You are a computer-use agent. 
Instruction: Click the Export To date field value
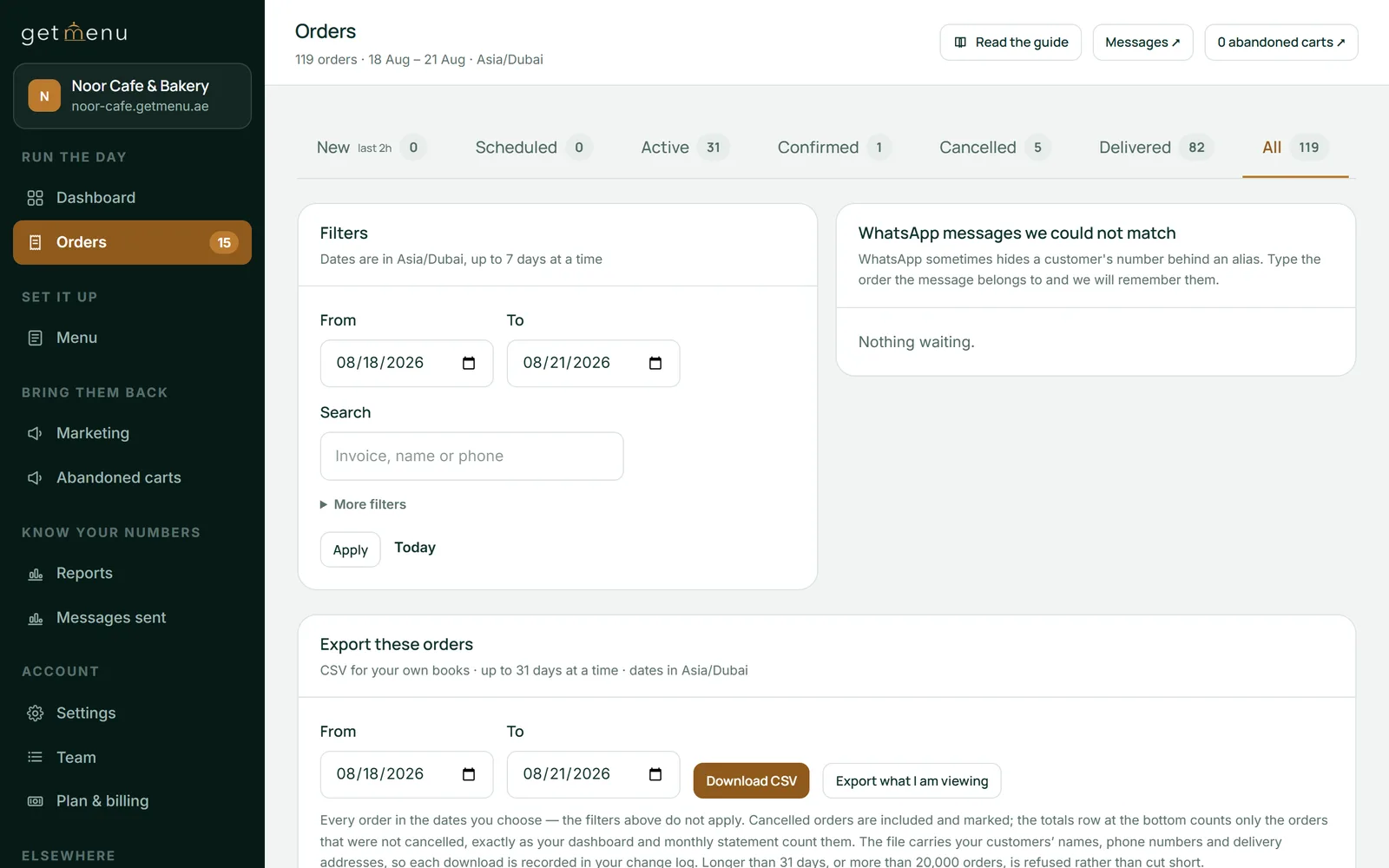pos(567,774)
